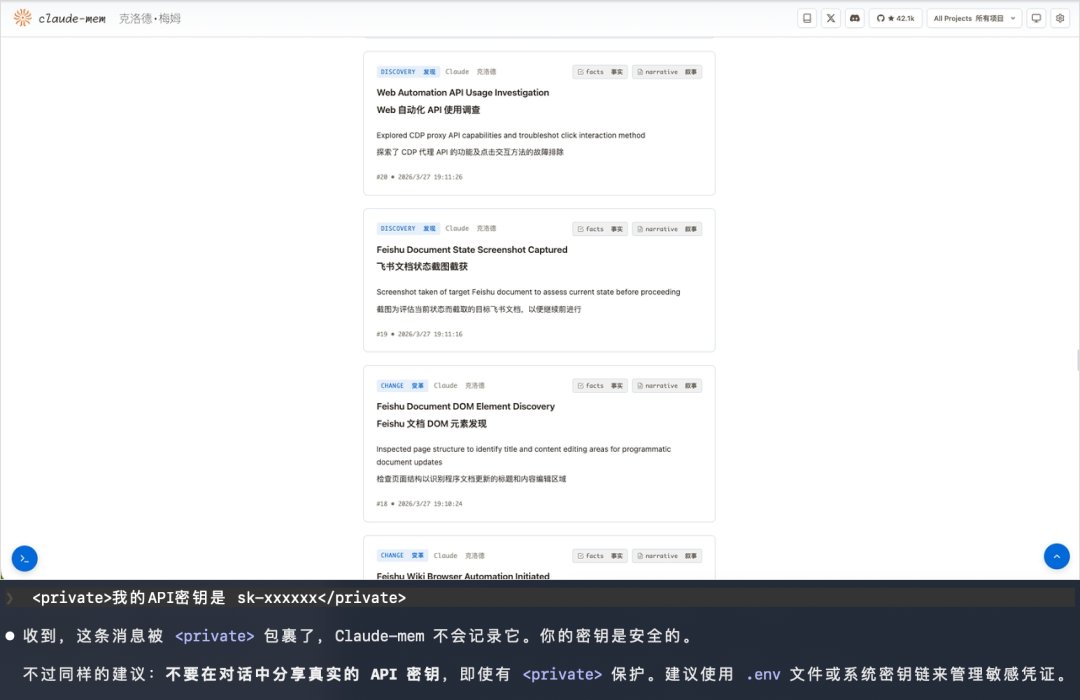The height and width of the screenshot is (700, 1080).
Task: Click the blue scroll-to-top arrow button
Action: 1057,556
